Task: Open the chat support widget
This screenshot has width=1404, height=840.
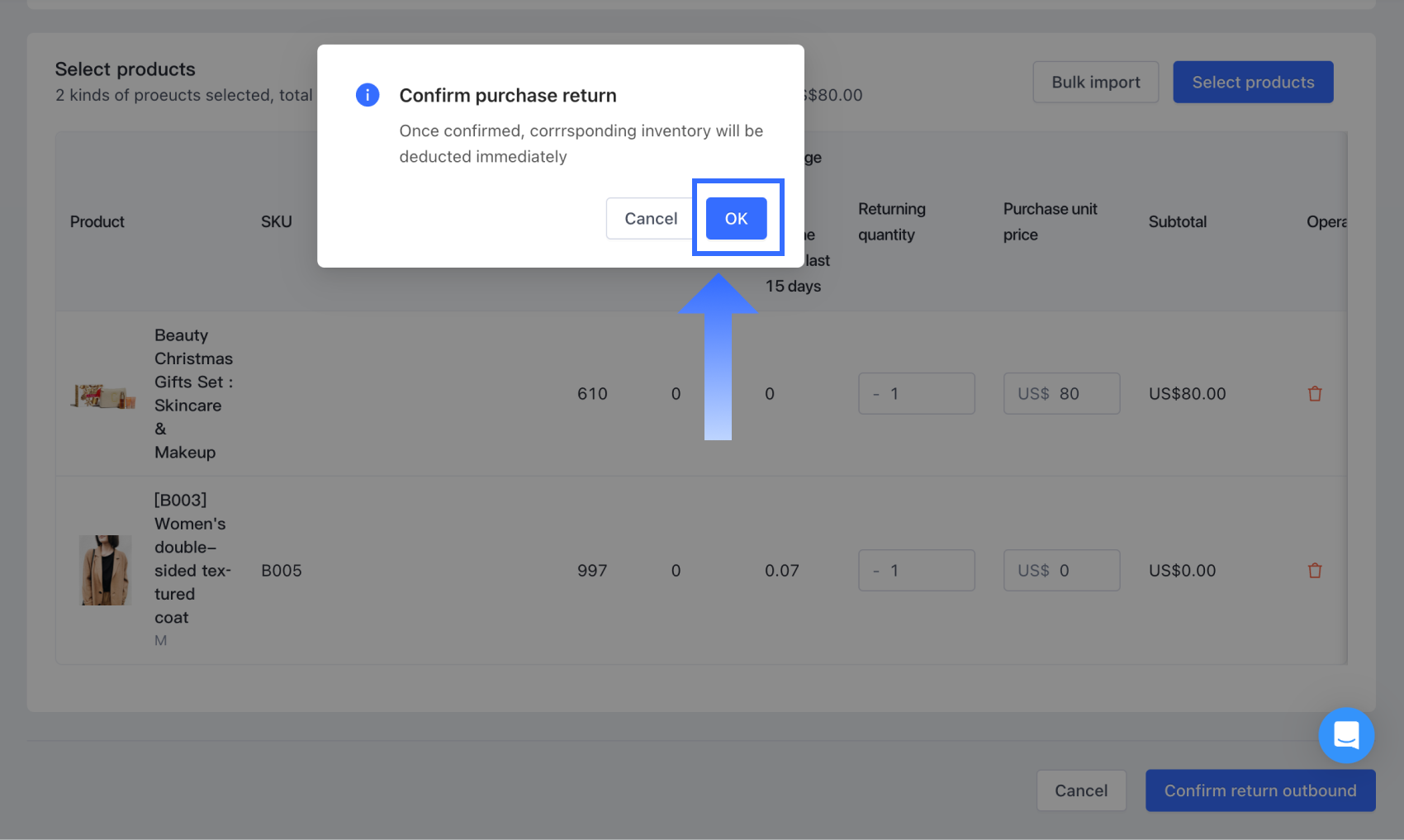Action: pos(1345,735)
